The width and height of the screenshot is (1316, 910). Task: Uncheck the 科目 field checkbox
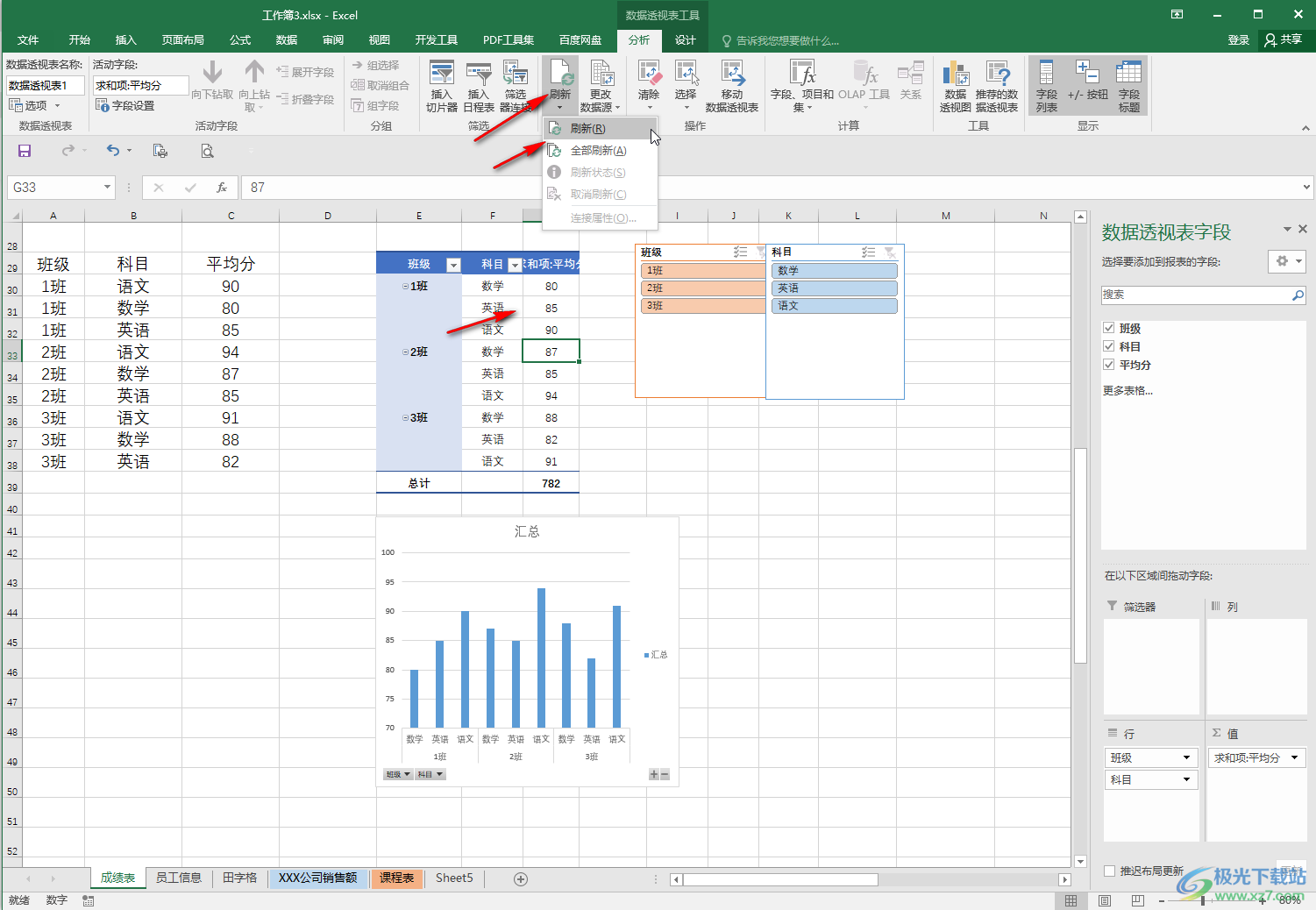click(1109, 346)
